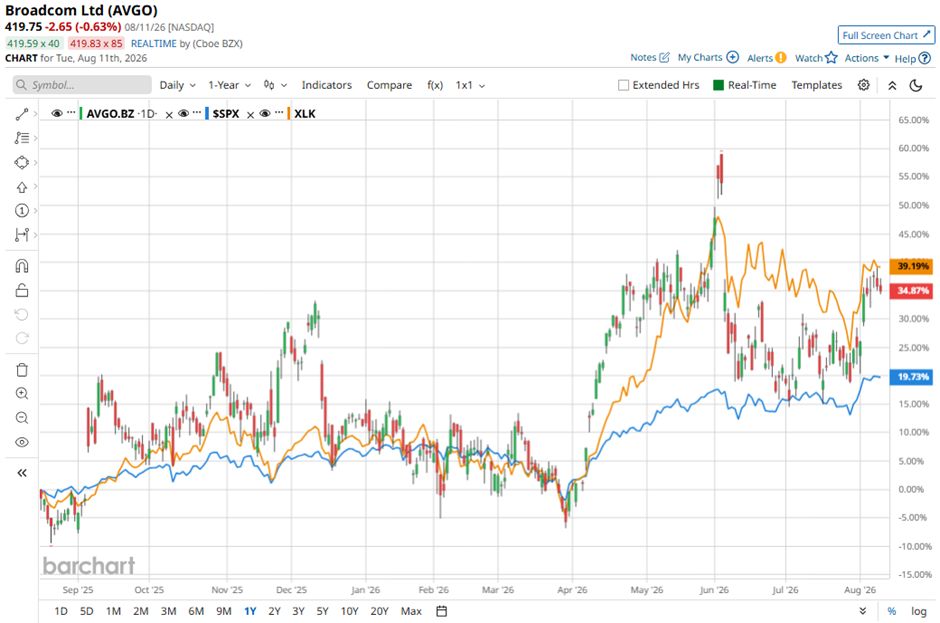Click the My Charts link

[700, 58]
